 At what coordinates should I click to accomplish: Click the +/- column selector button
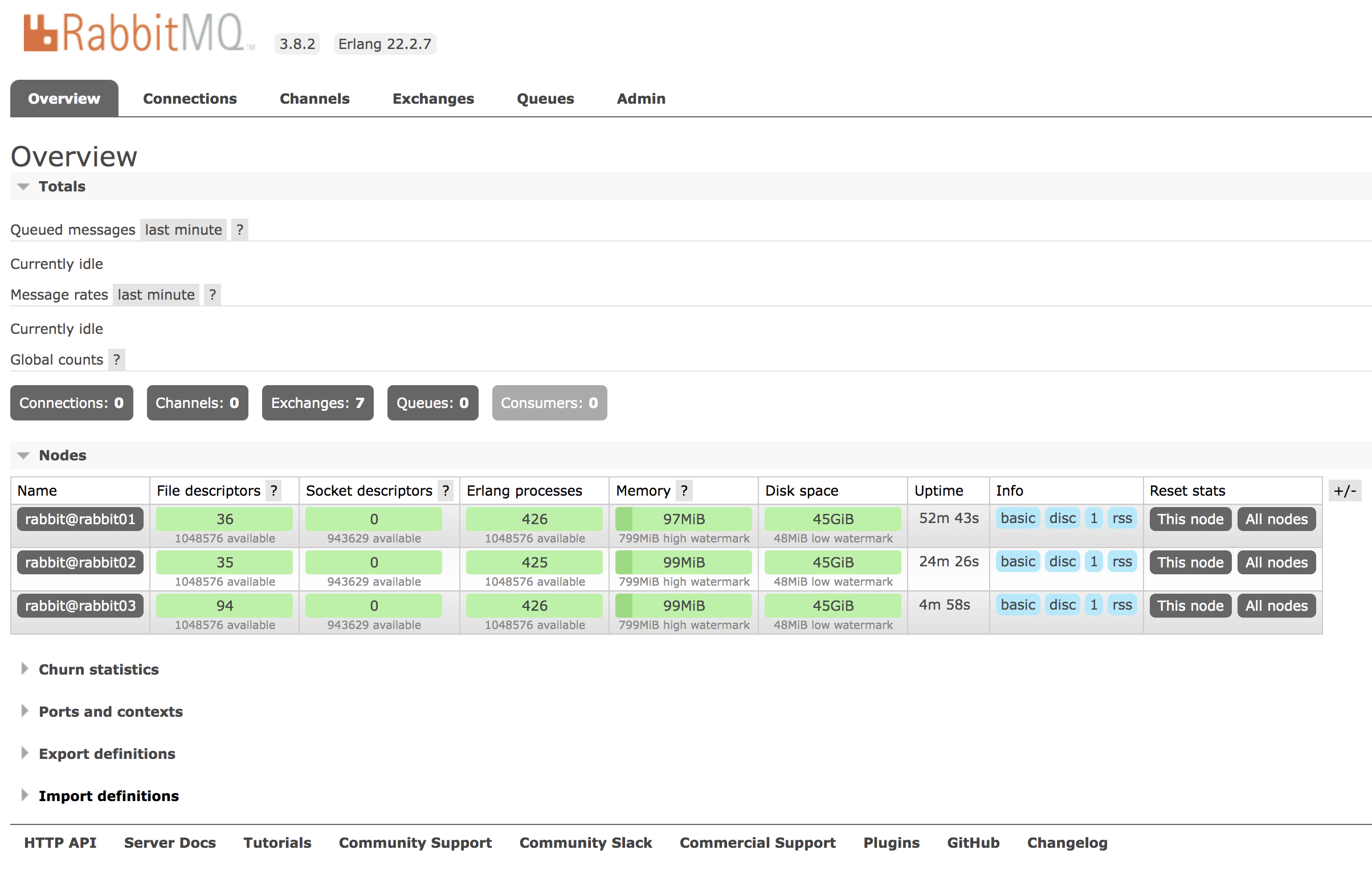tap(1345, 491)
